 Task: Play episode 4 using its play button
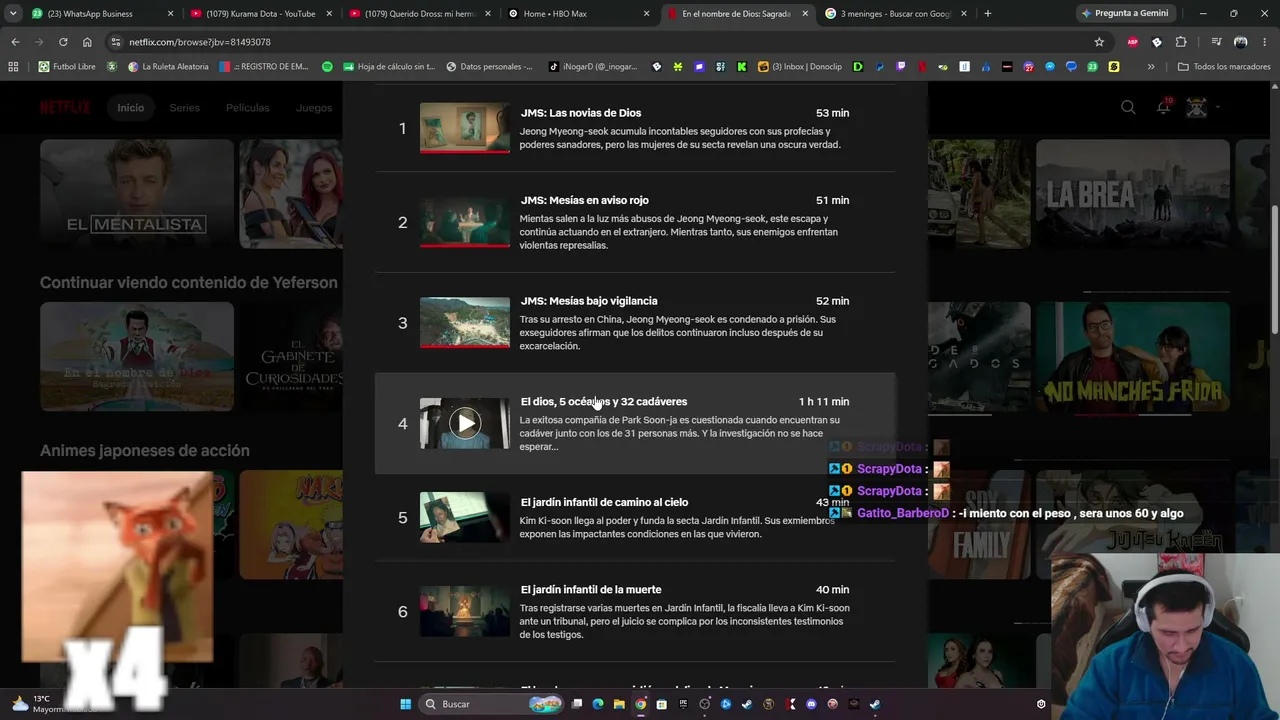point(465,423)
